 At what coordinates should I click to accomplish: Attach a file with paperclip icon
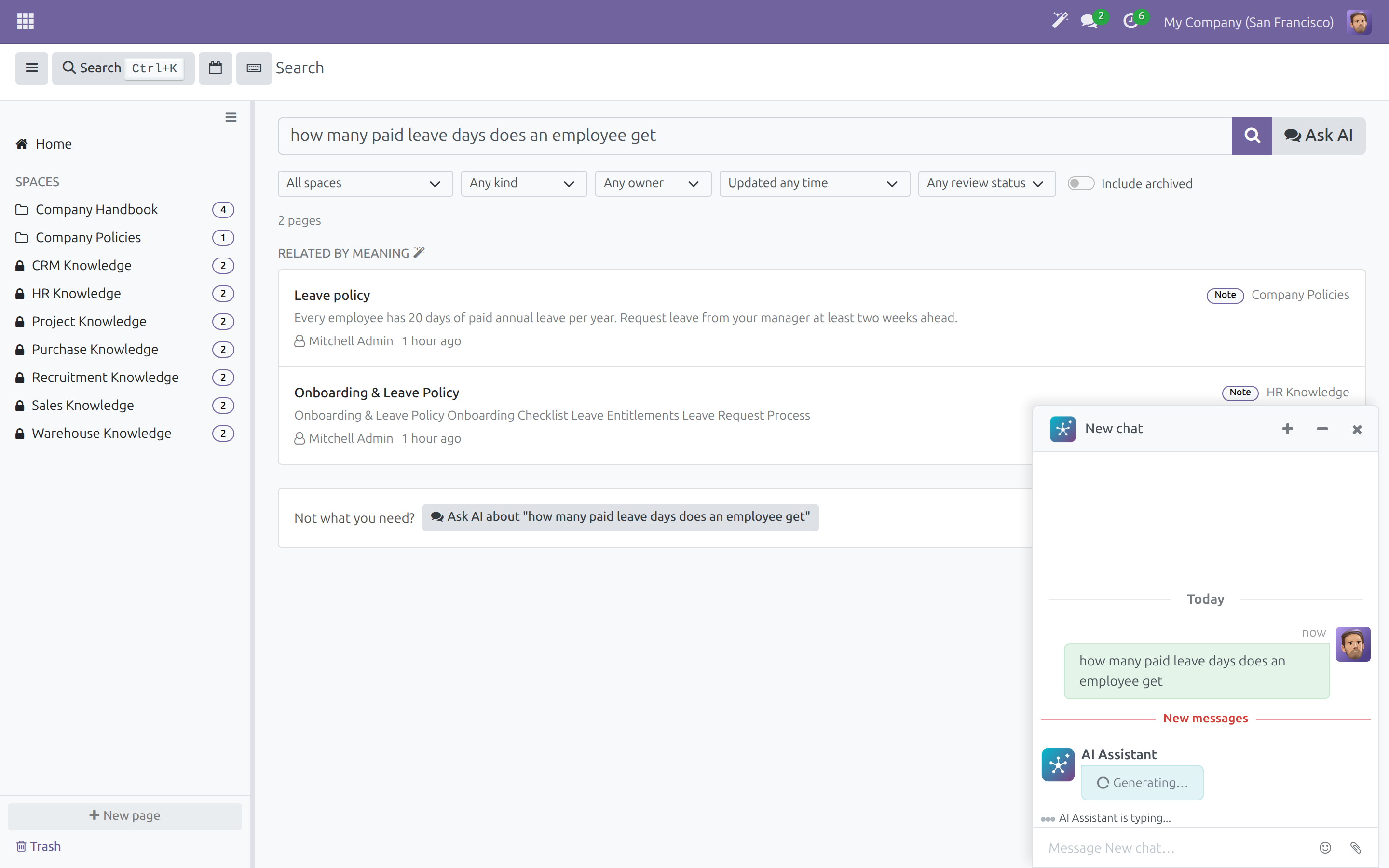click(x=1356, y=847)
